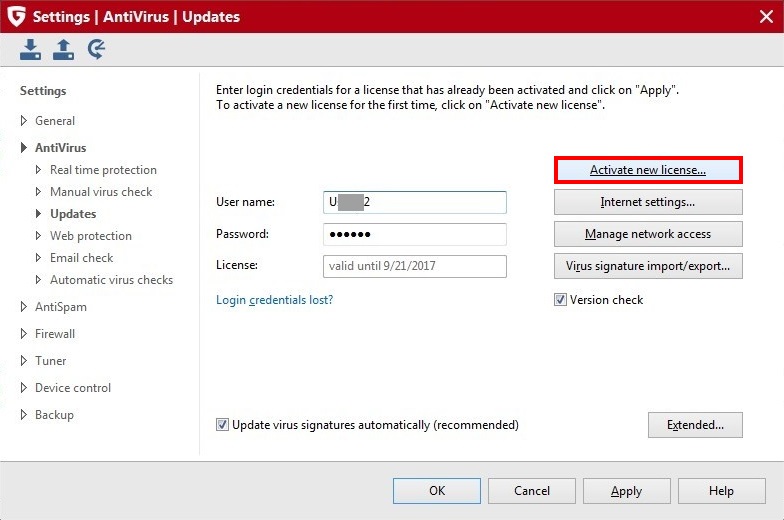Follow Login credentials lost link
Screen dimensions: 784x520
[x=274, y=300]
